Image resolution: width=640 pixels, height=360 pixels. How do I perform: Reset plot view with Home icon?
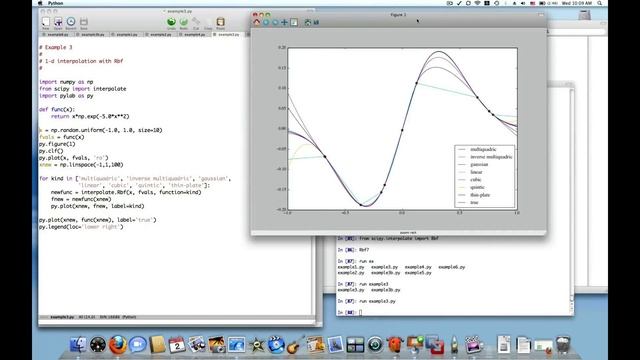(x=257, y=22)
